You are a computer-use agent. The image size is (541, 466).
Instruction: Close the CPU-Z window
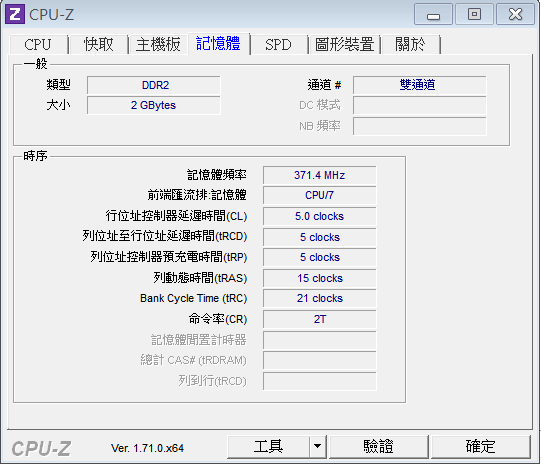(515, 14)
